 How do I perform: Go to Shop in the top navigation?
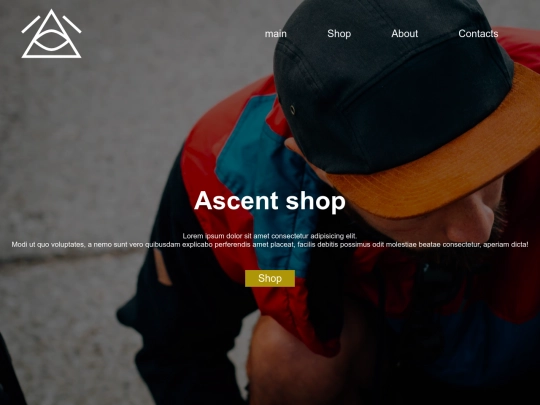click(x=339, y=33)
